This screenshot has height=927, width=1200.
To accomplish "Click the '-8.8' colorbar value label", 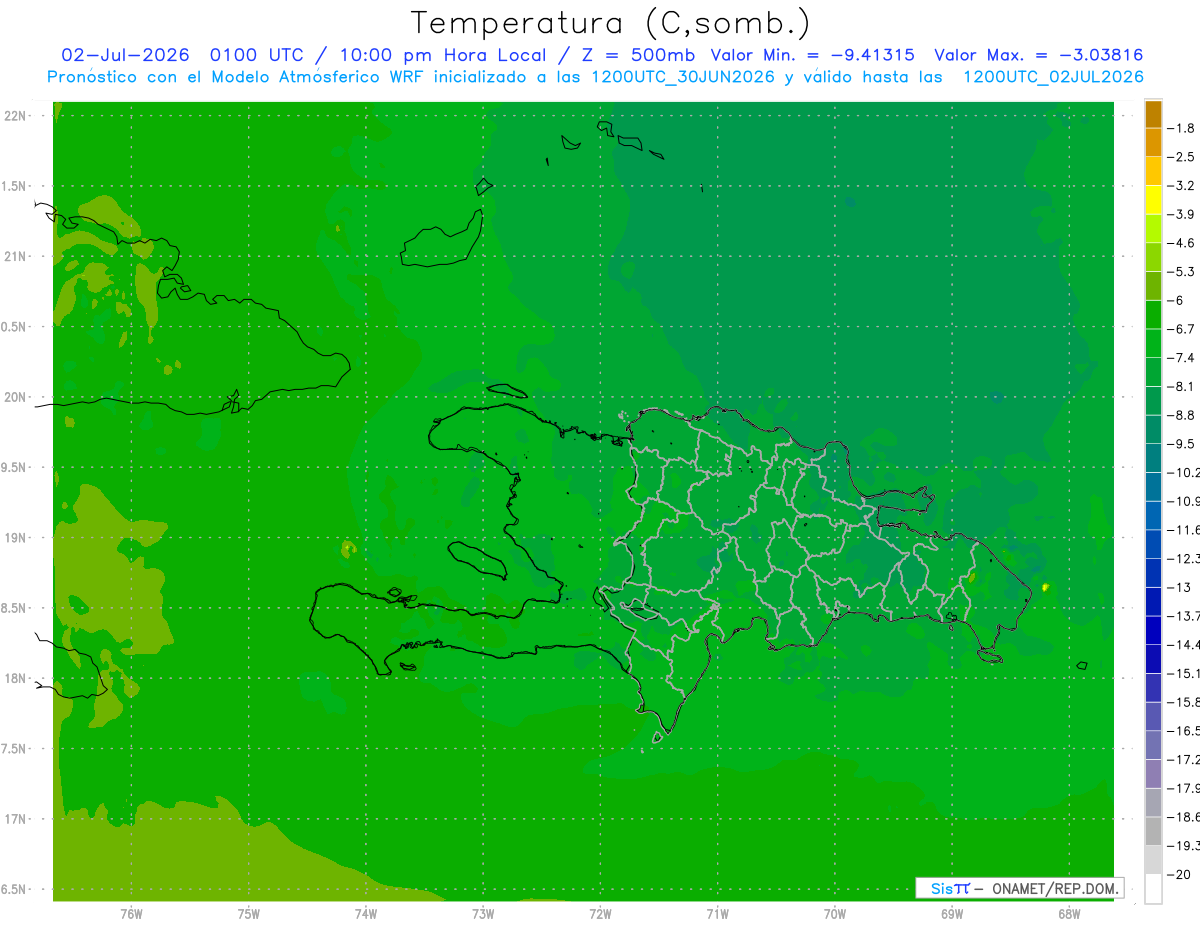I will (x=1181, y=415).
